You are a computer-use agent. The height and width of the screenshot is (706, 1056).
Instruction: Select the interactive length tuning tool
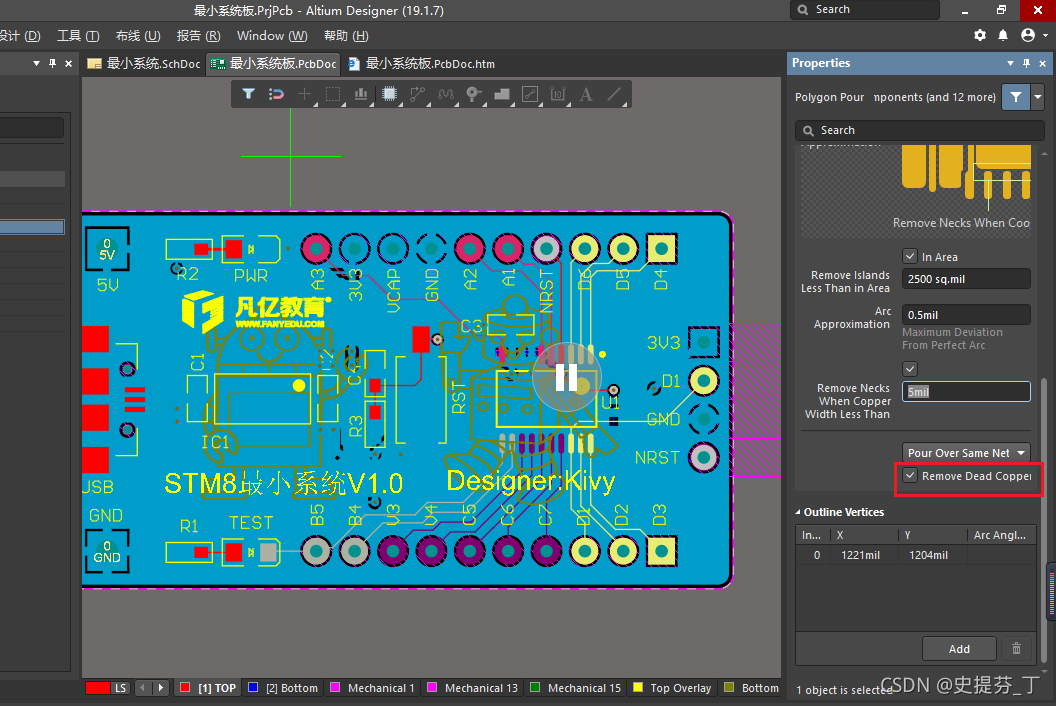(x=446, y=94)
